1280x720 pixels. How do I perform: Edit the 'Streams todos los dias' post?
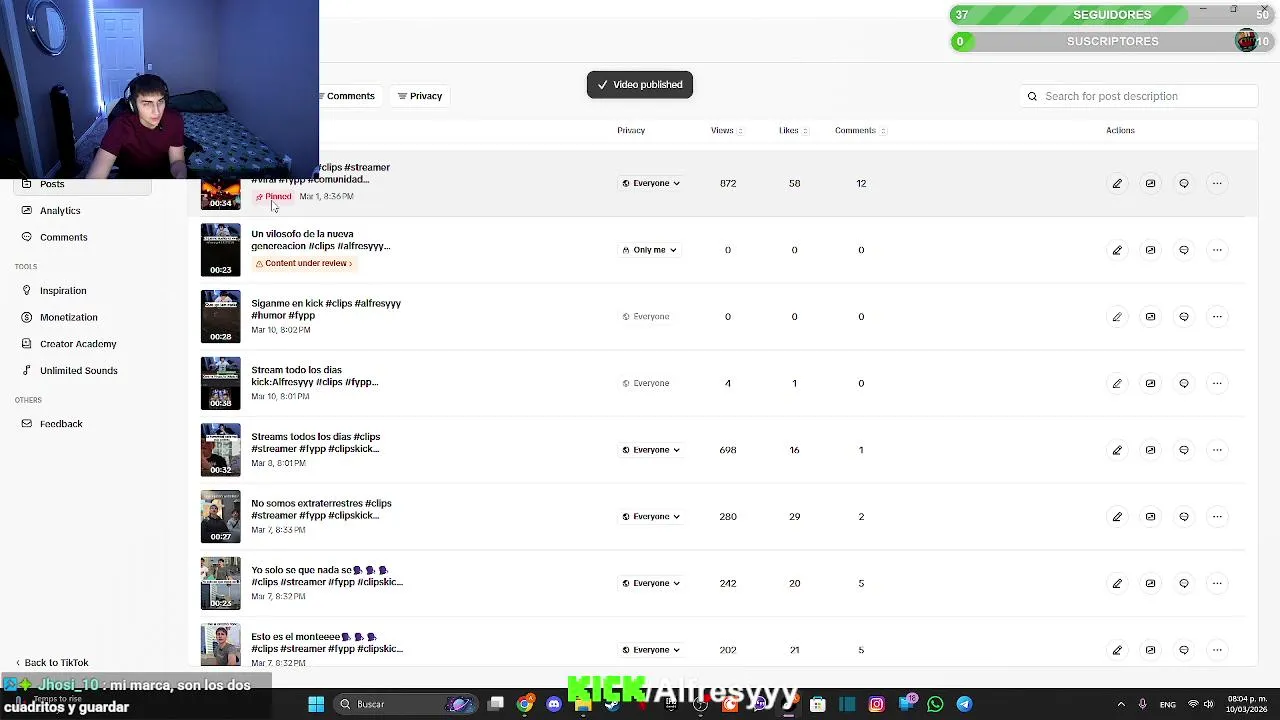point(1117,450)
